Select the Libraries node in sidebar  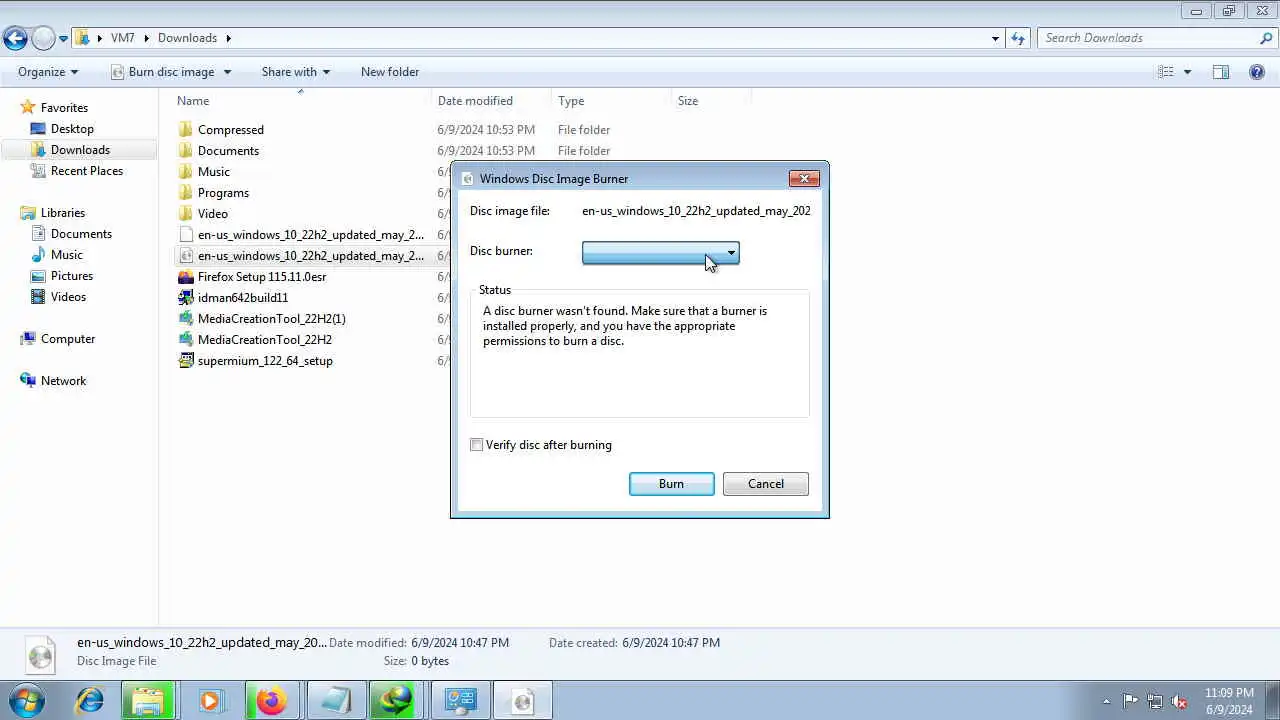pyautogui.click(x=62, y=213)
